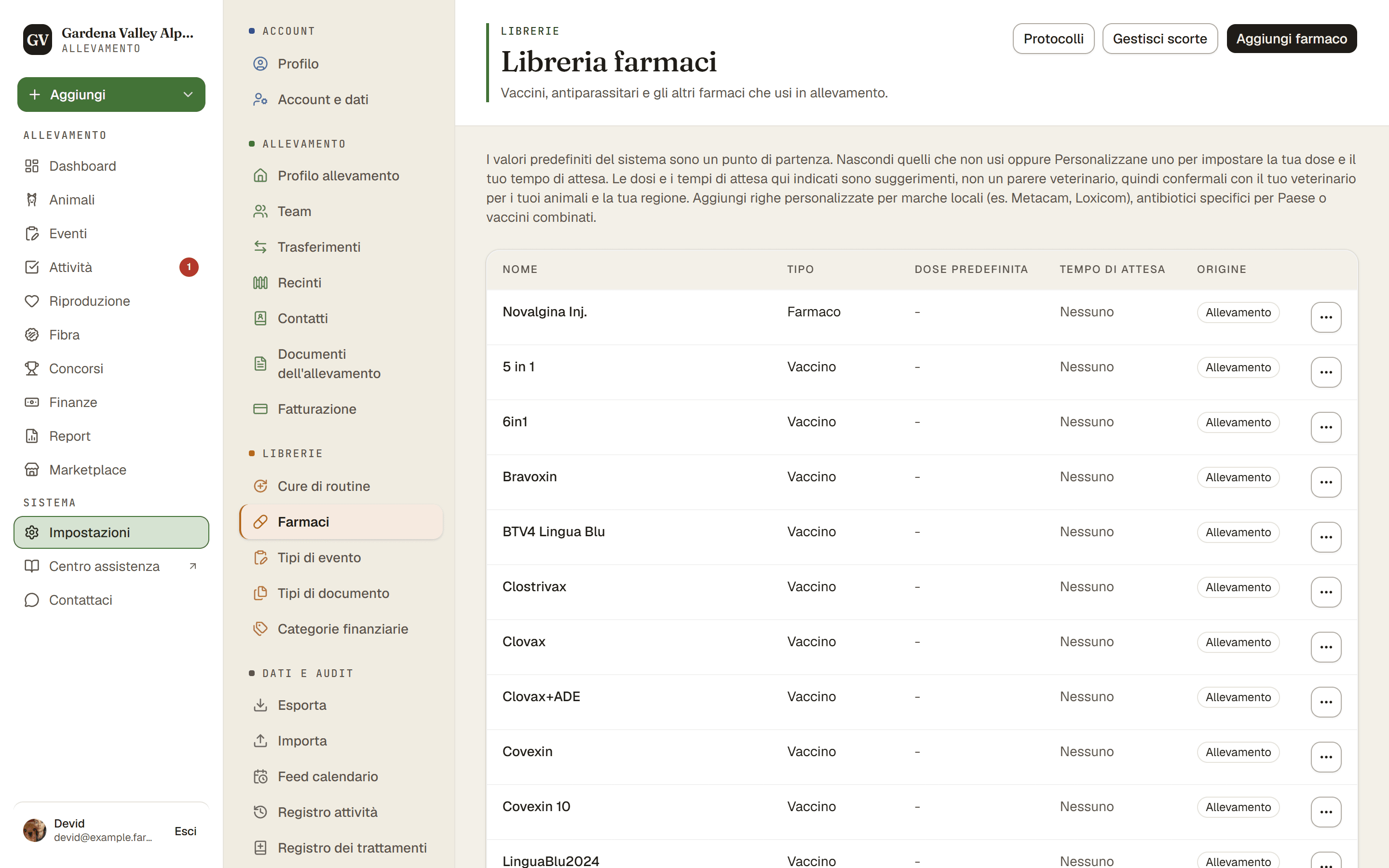Image resolution: width=1389 pixels, height=868 pixels.
Task: Select the Cure di routine icon
Action: [x=260, y=486]
